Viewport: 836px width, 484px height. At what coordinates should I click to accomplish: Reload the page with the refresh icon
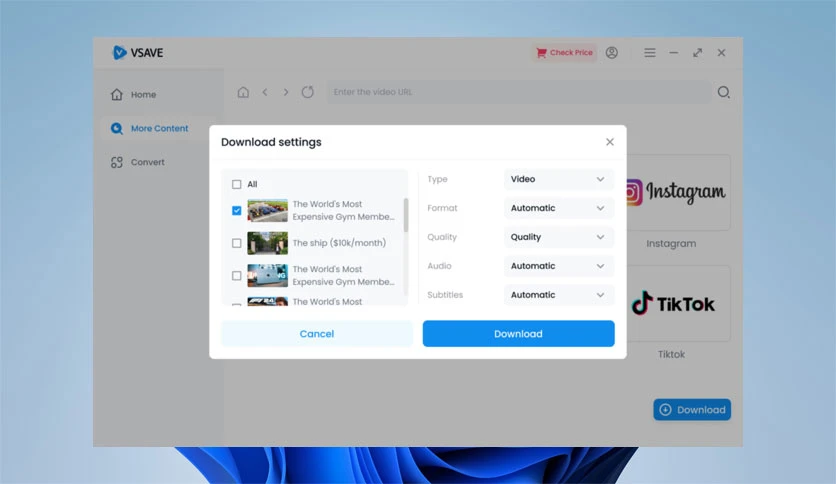click(x=308, y=92)
